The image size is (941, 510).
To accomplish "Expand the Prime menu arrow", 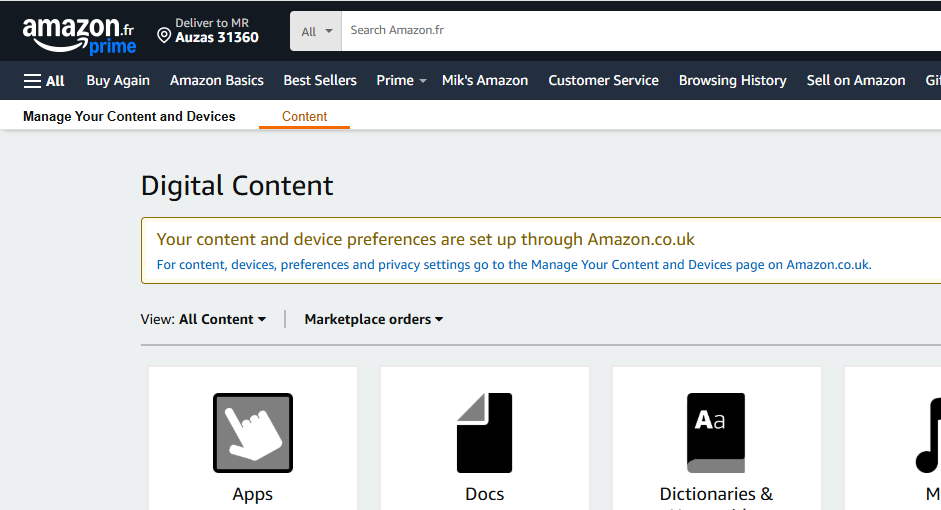I will (x=423, y=81).
